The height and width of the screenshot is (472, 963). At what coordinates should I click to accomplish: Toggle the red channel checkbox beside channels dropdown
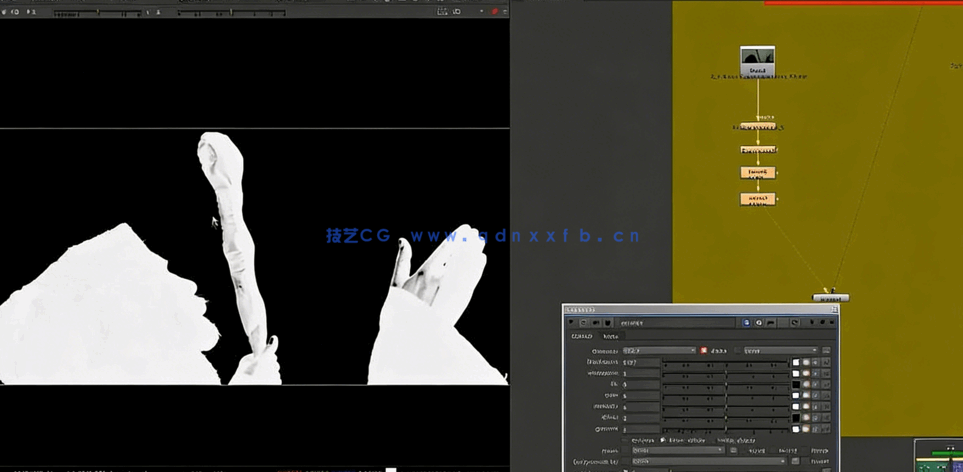tap(704, 351)
